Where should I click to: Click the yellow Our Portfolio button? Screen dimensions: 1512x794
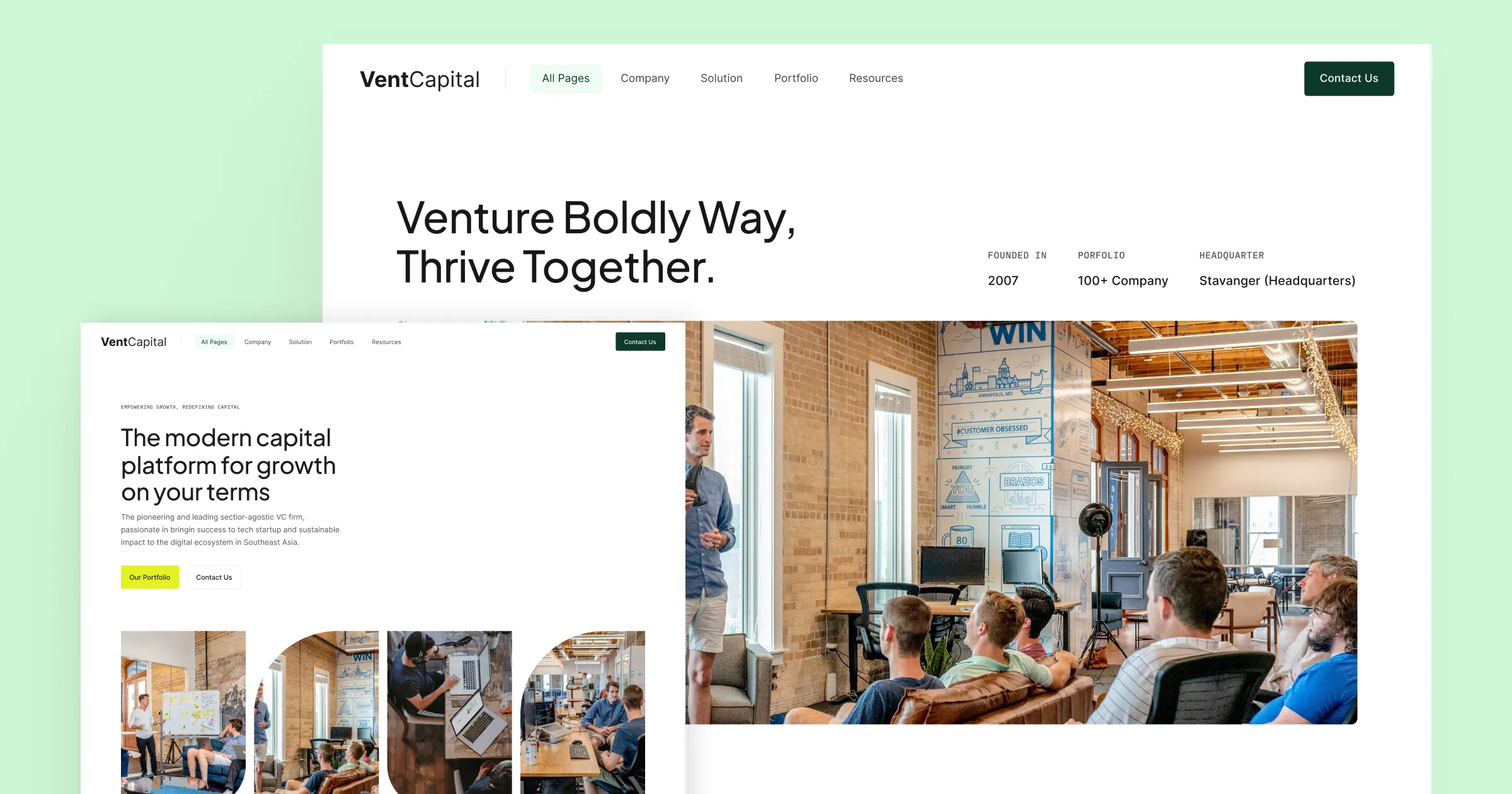pyautogui.click(x=150, y=577)
